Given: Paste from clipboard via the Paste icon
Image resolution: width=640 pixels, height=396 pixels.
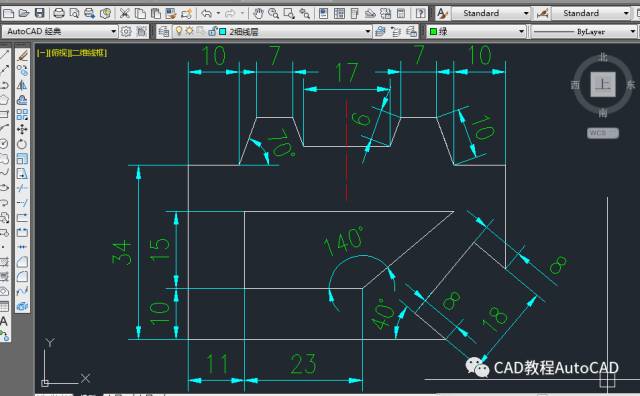Looking at the screenshot, I should [x=156, y=13].
